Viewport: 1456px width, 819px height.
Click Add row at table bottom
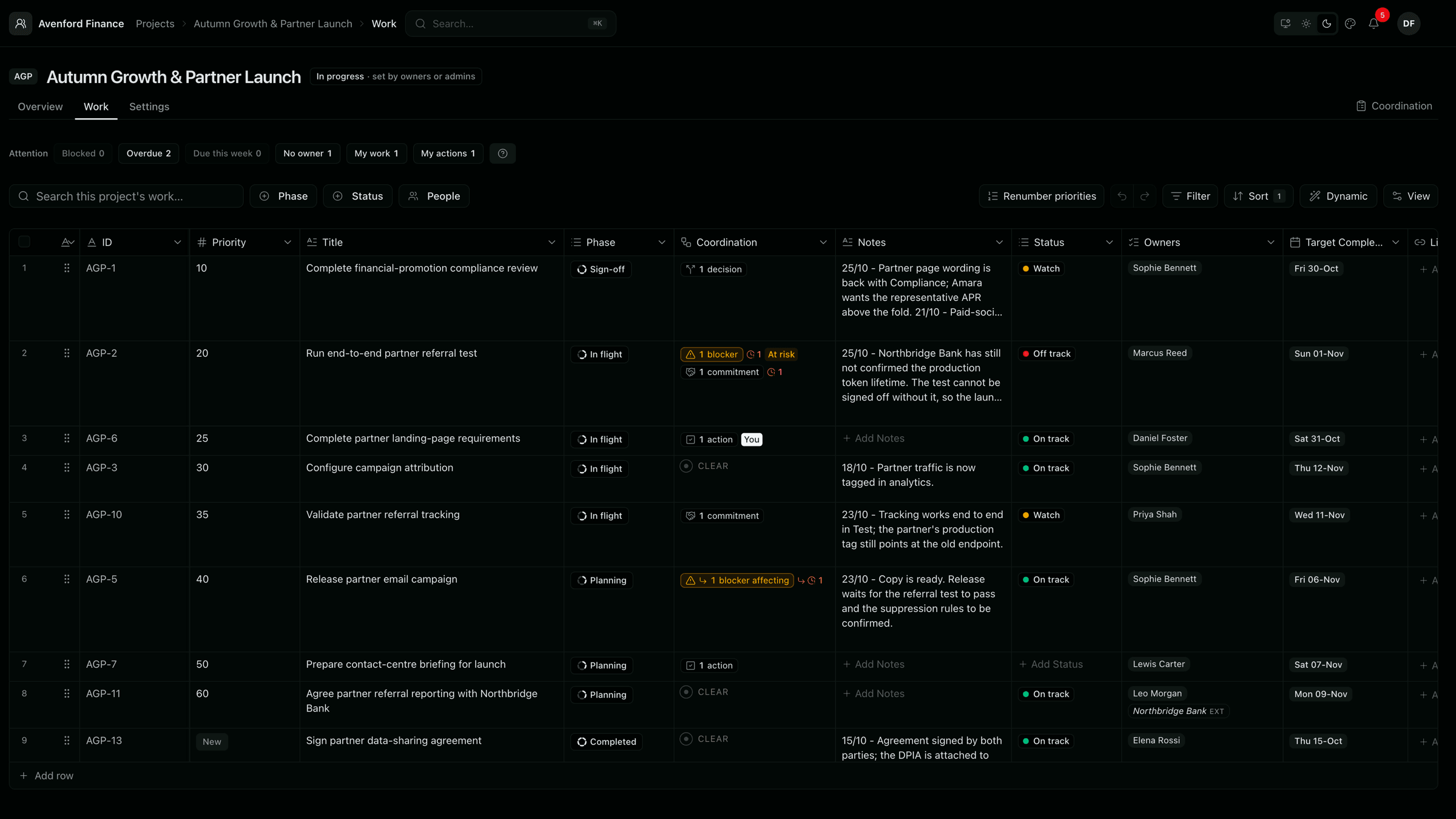(x=47, y=775)
